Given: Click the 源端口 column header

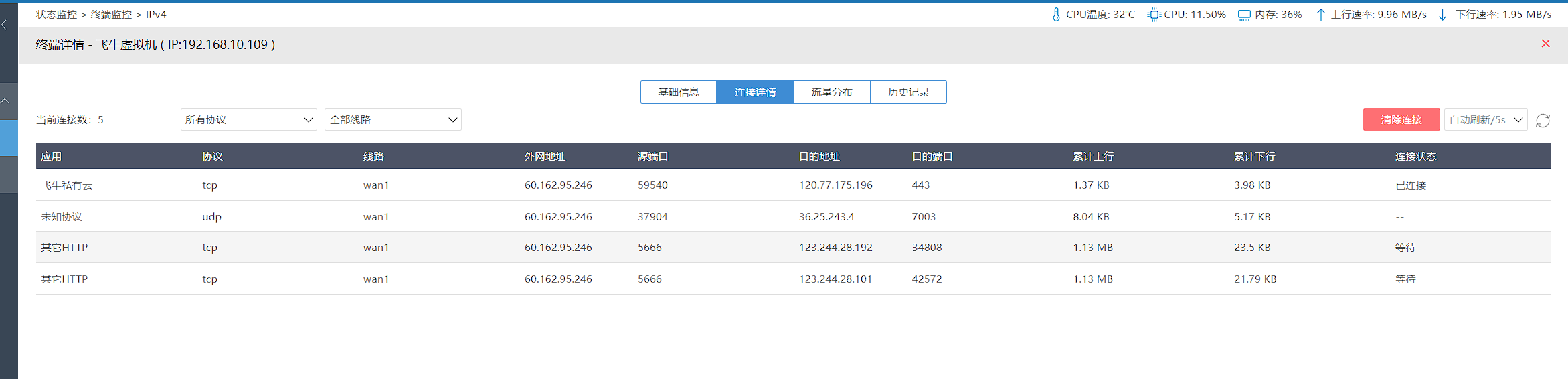Looking at the screenshot, I should coord(653,157).
